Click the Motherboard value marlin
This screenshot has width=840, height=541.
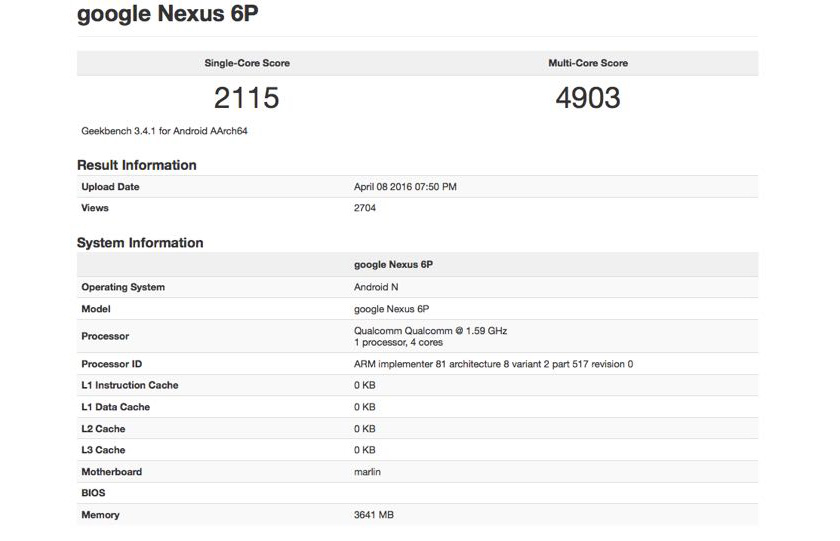367,472
